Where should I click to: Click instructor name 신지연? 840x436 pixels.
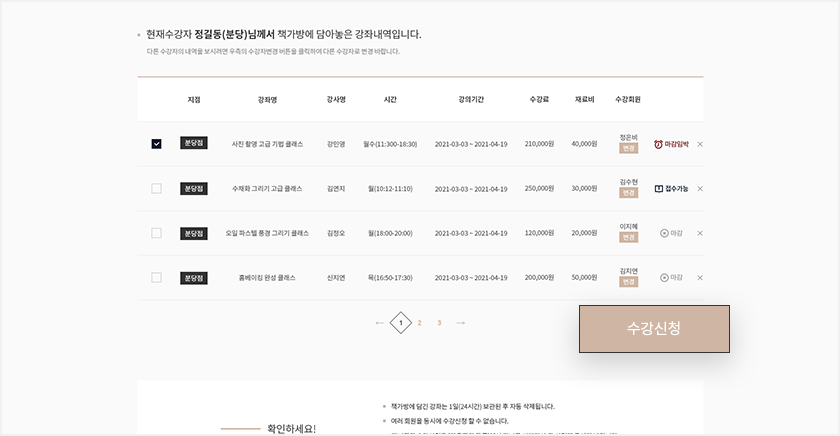336,277
